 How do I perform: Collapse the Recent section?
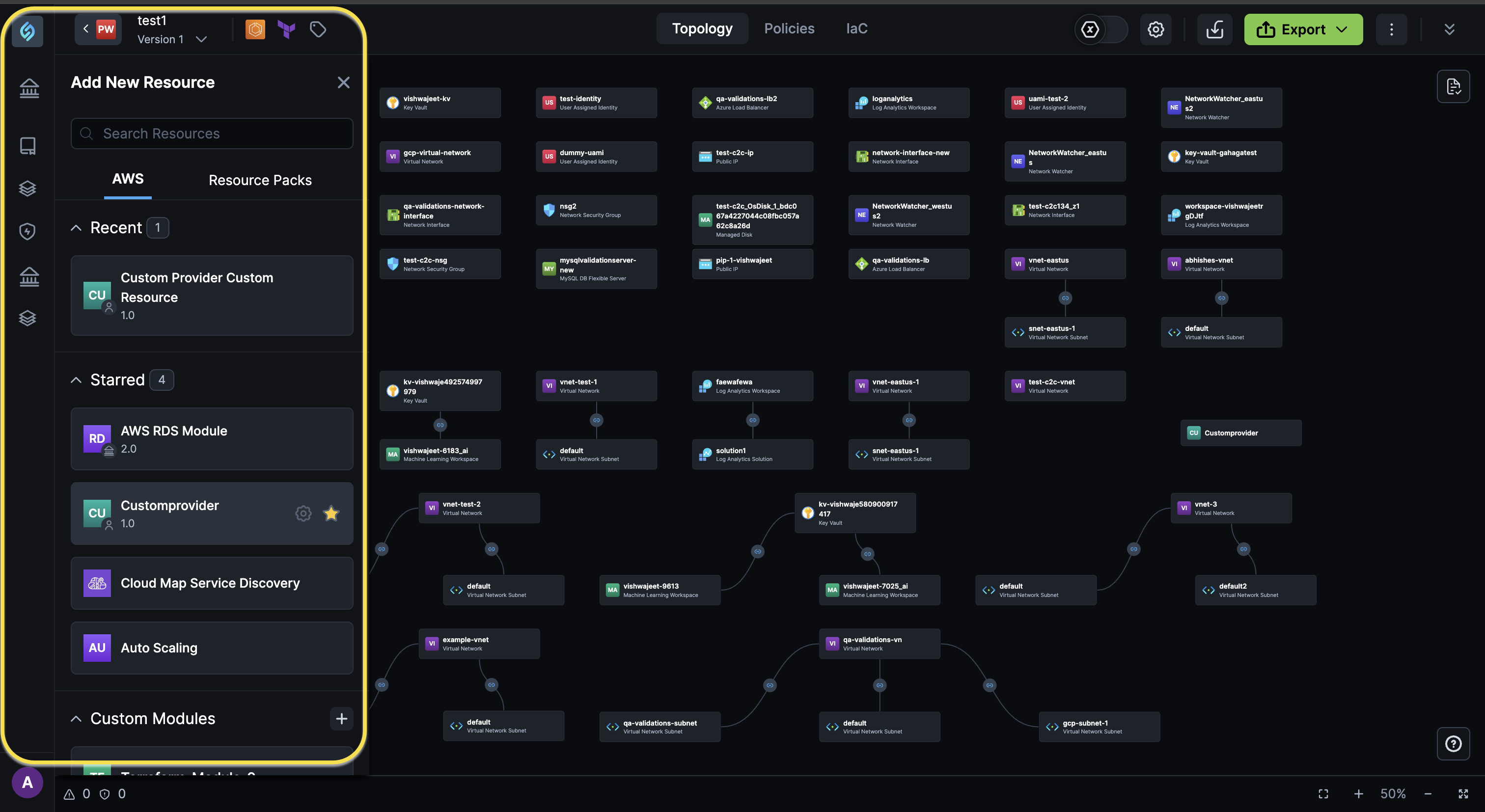coord(76,228)
